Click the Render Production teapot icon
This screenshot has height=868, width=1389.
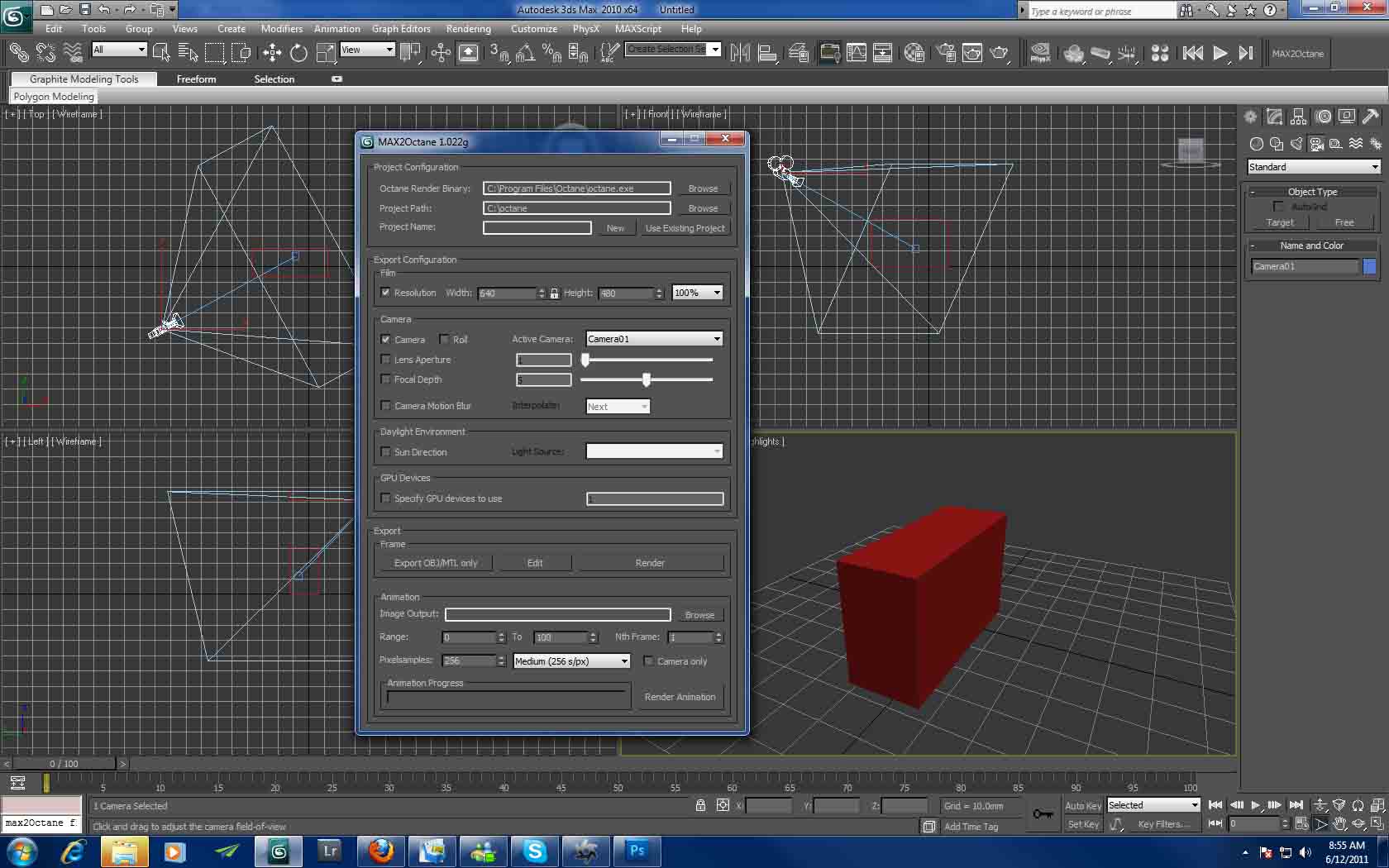tap(1000, 53)
